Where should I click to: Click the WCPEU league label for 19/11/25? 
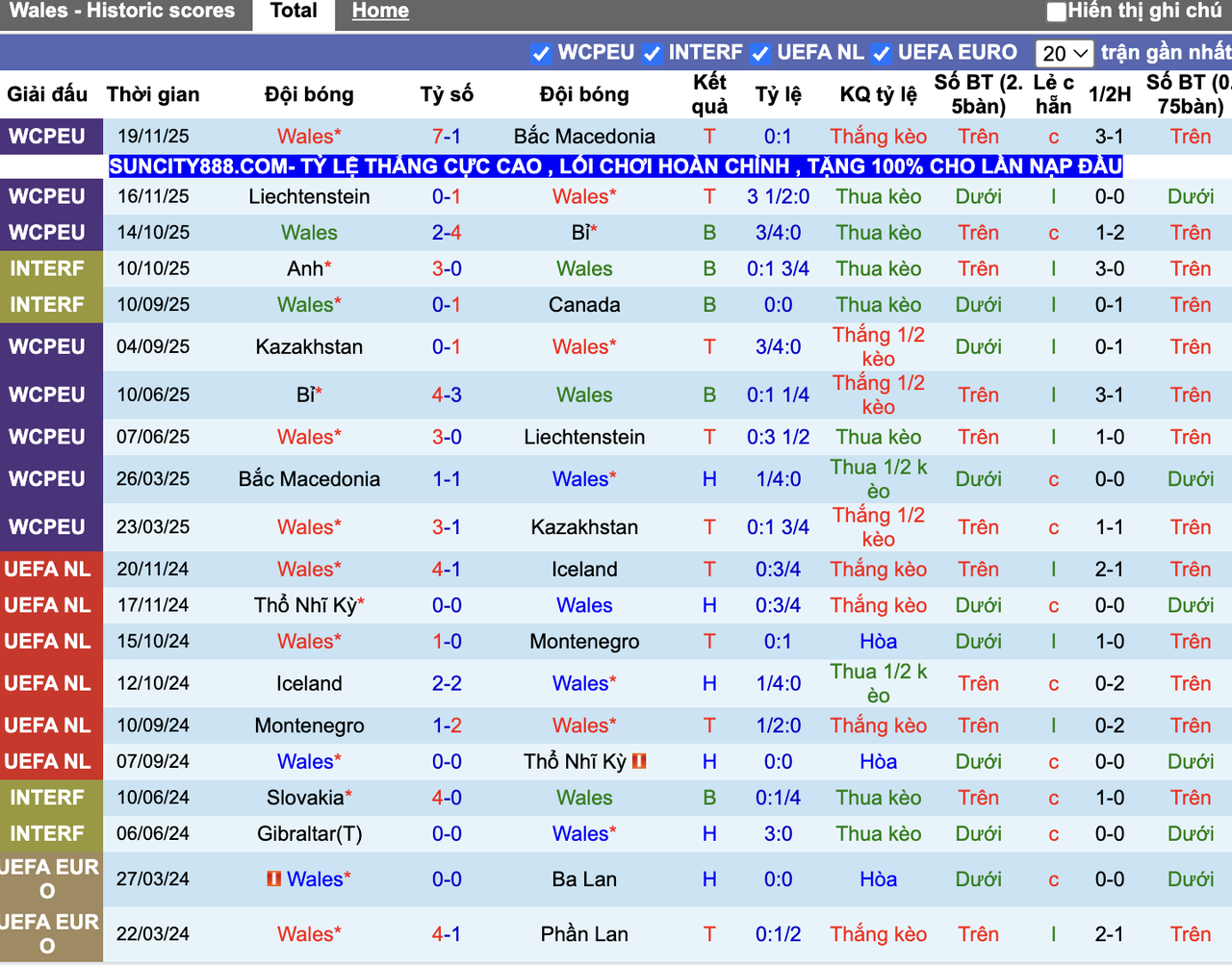click(x=47, y=137)
